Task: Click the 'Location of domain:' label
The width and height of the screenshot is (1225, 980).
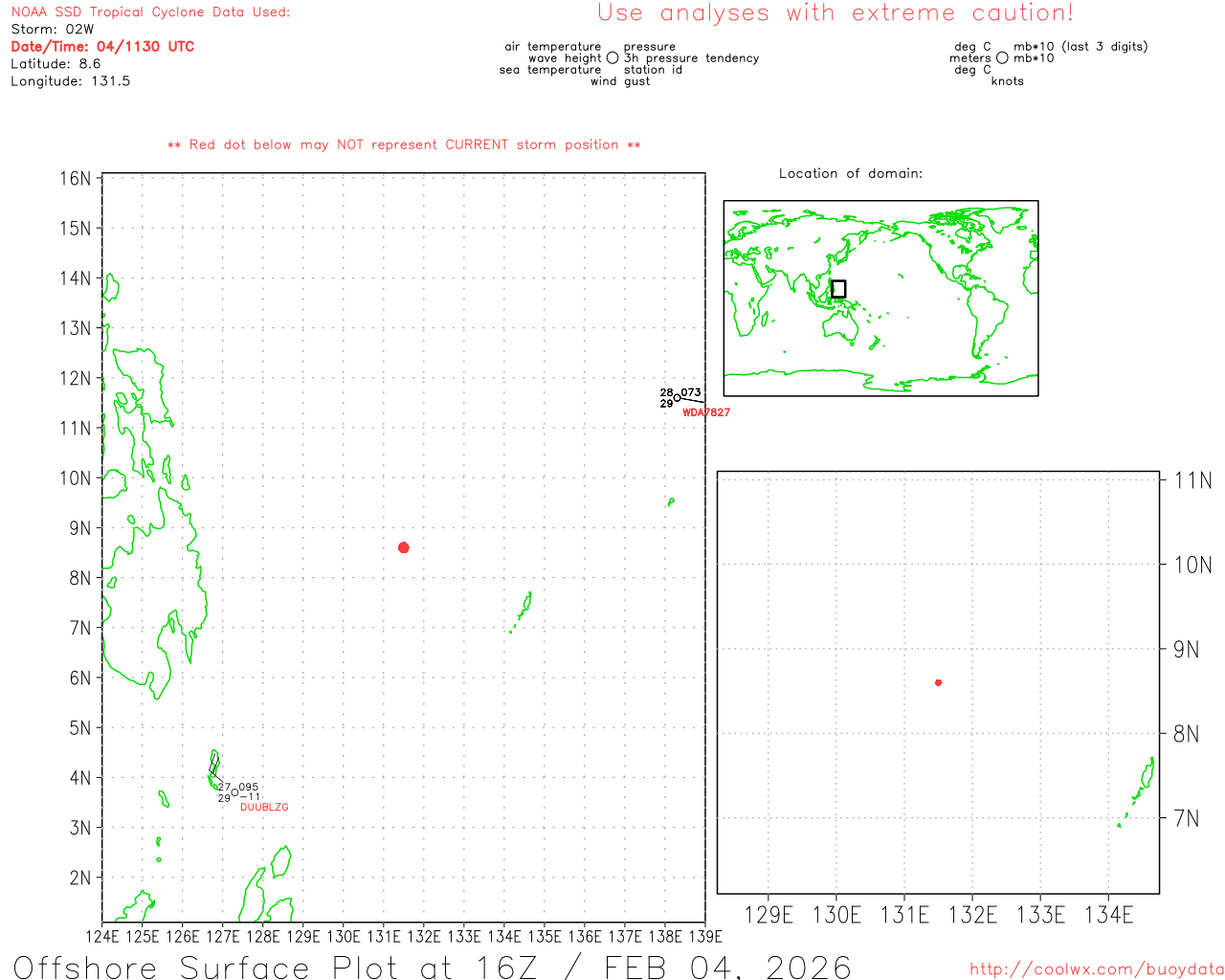Action: 851,173
